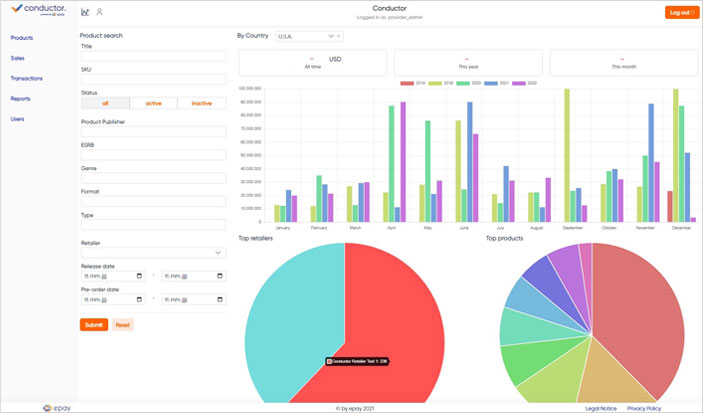The image size is (703, 413).
Task: Open Sales in the sidebar
Action: [17, 58]
